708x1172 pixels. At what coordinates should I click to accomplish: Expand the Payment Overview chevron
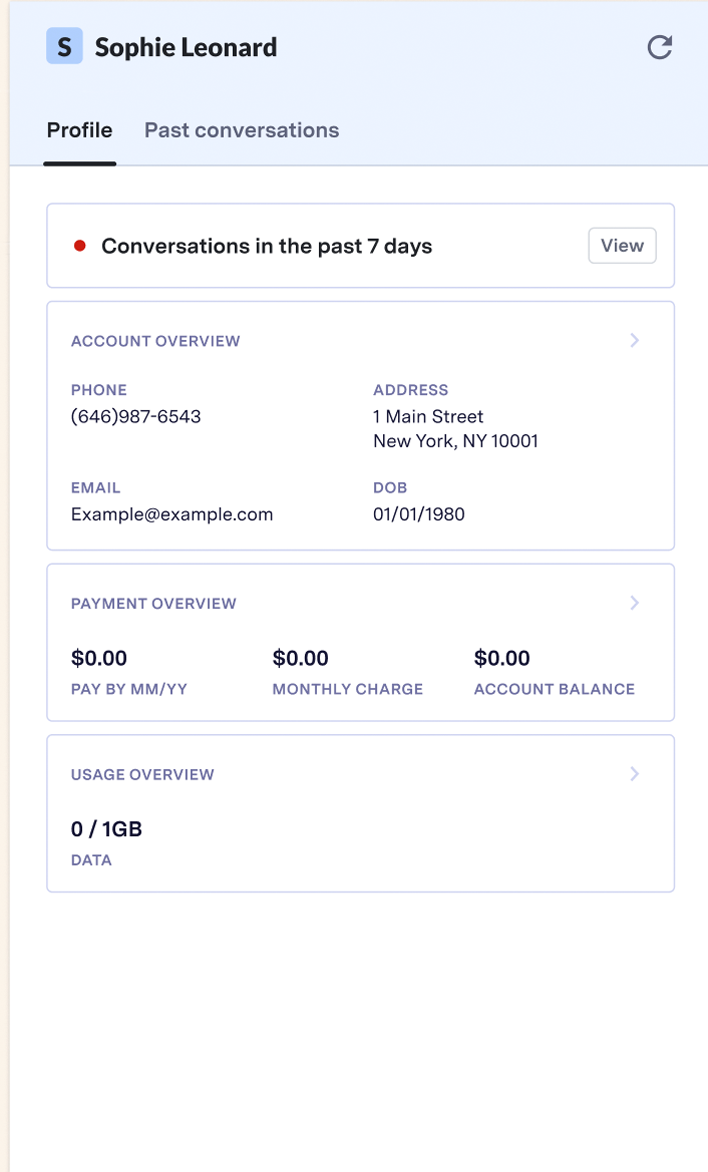(x=634, y=603)
